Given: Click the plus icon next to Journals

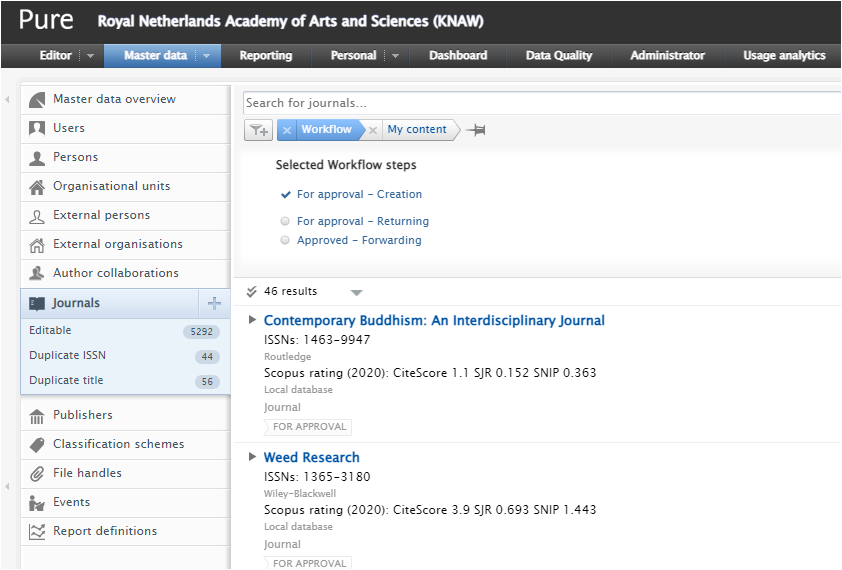Looking at the screenshot, I should coord(214,303).
